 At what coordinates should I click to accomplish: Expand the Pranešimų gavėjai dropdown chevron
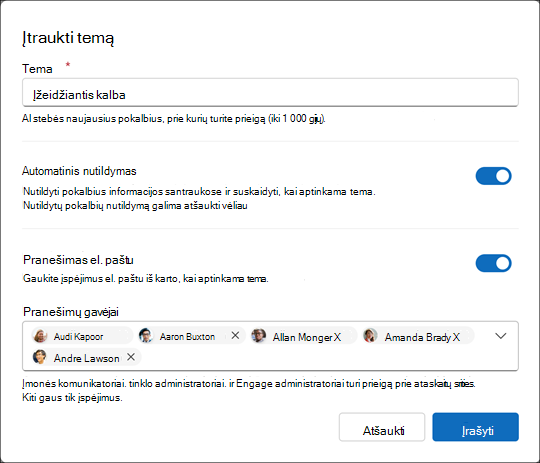500,336
